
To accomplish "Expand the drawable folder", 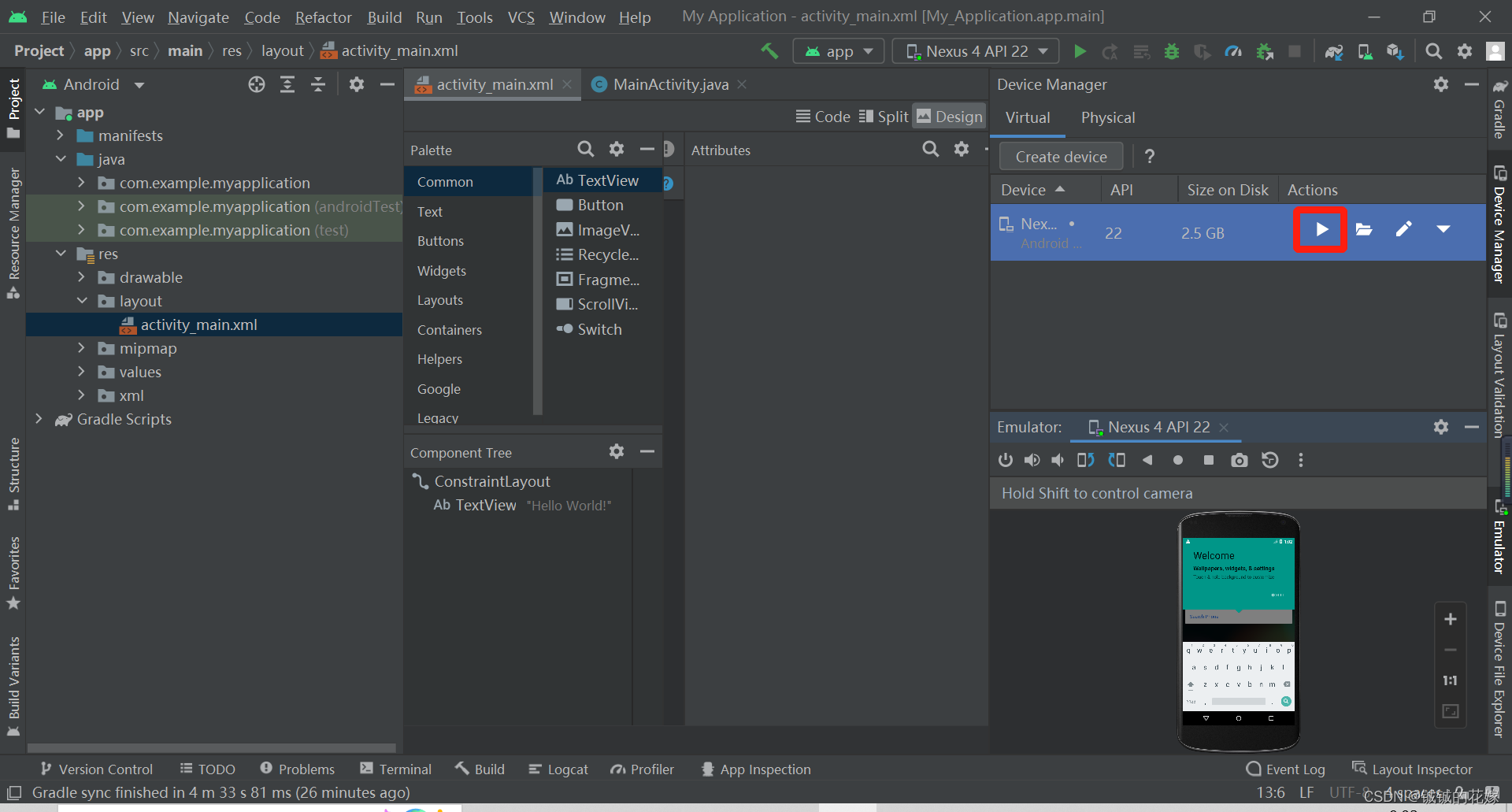I will (x=81, y=277).
